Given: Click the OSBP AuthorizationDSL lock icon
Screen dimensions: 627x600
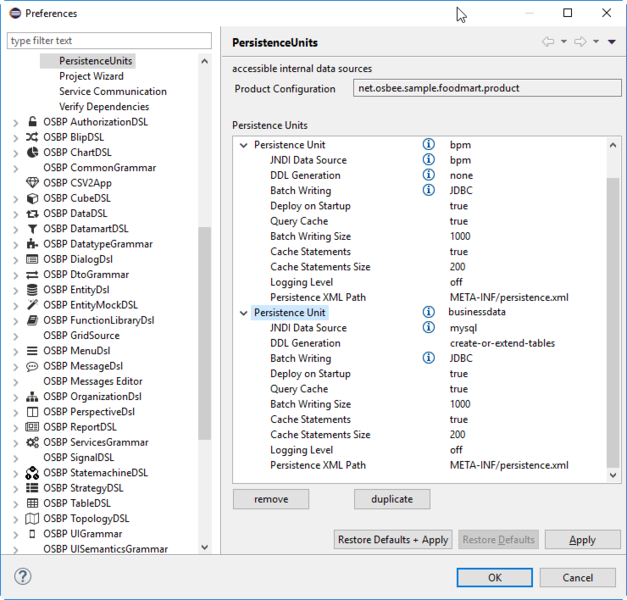Looking at the screenshot, I should 32,122.
